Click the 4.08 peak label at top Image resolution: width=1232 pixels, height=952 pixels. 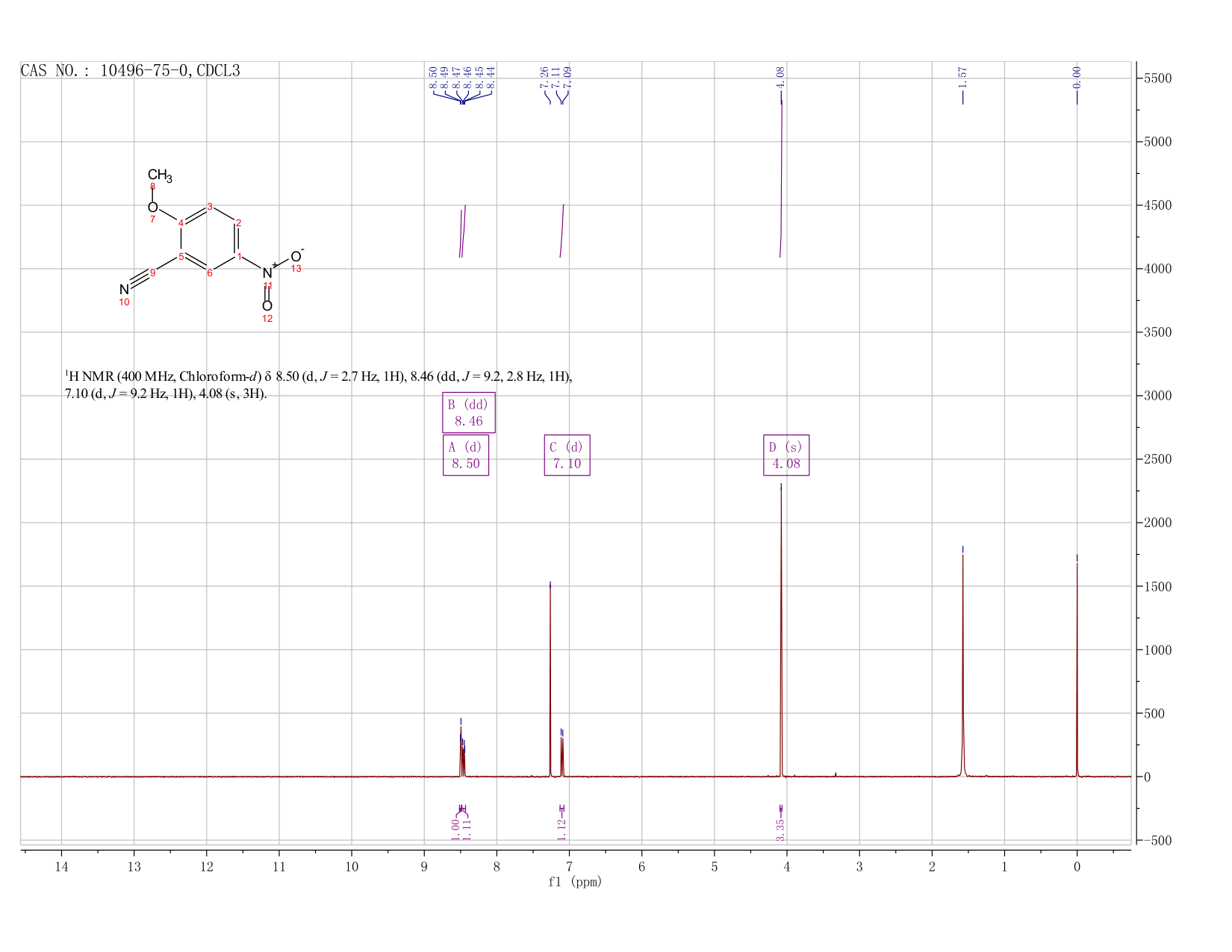(781, 75)
